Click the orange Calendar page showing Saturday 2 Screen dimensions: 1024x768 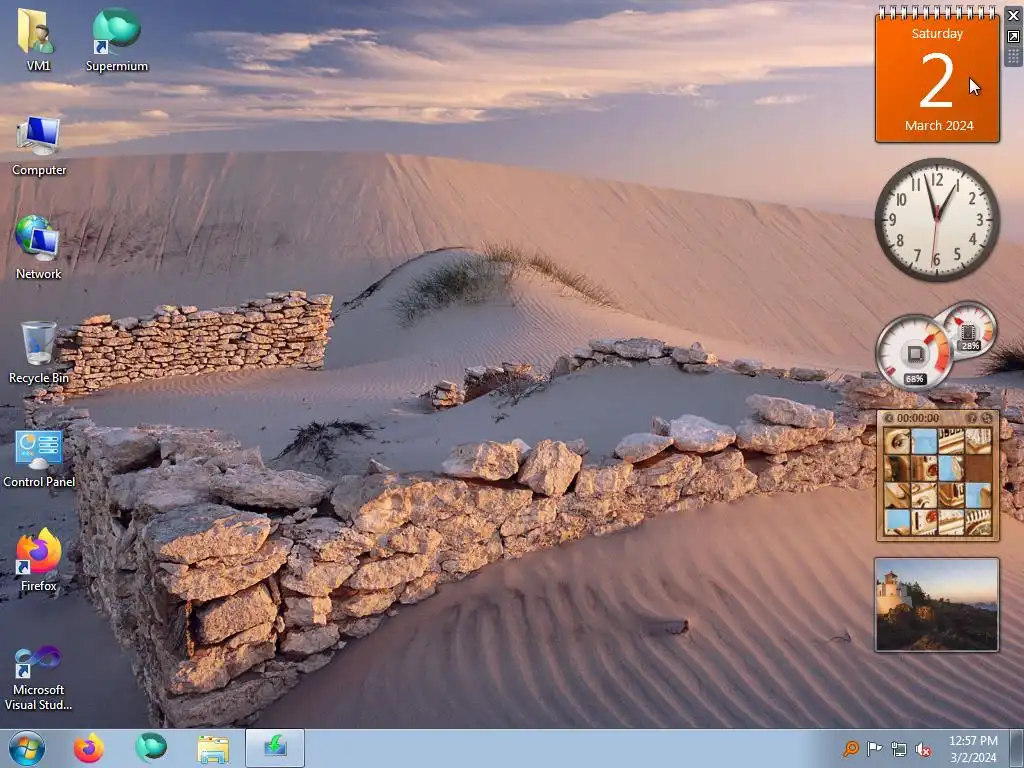tap(937, 75)
